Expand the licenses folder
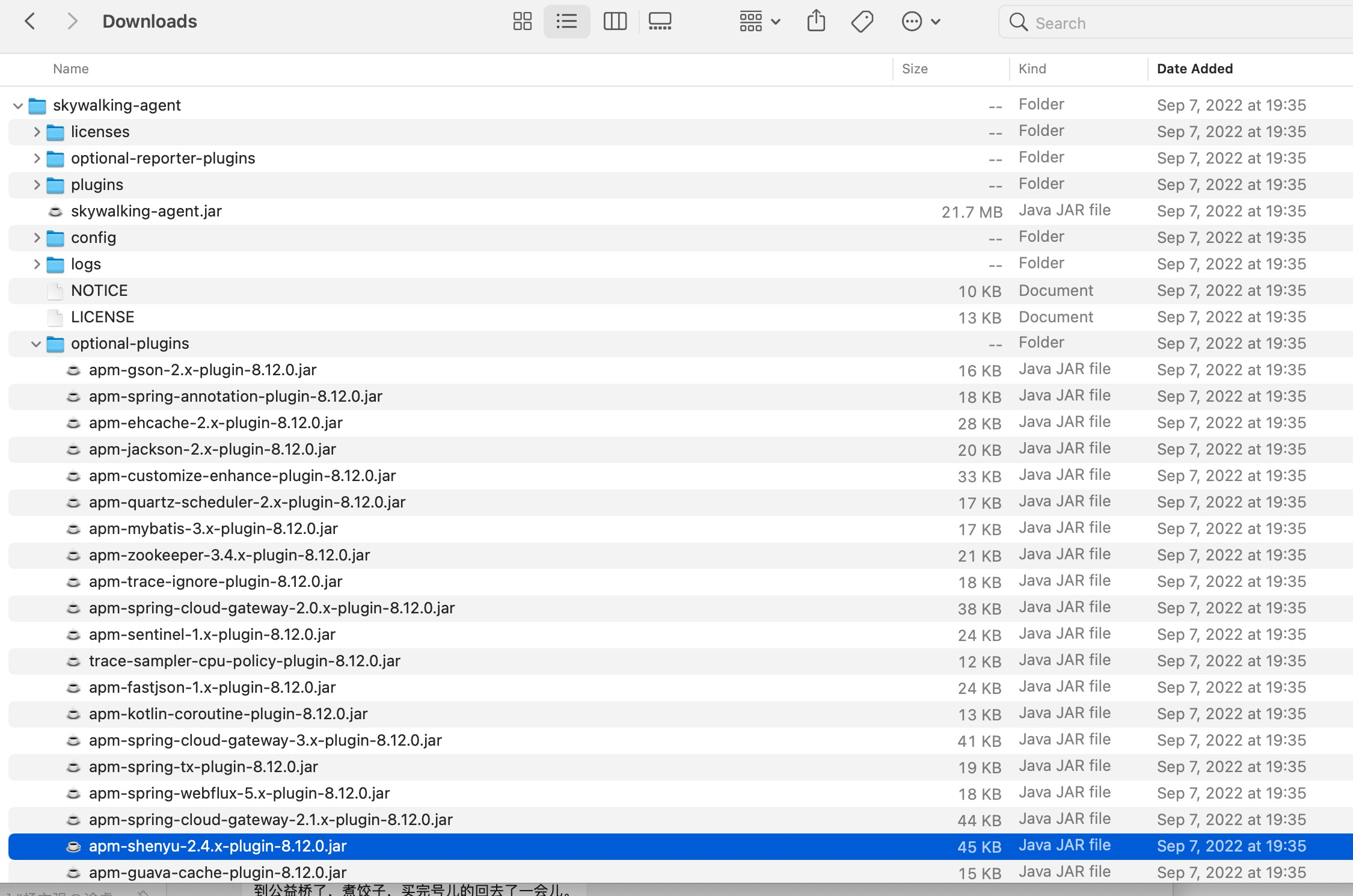Image resolution: width=1353 pixels, height=896 pixels. point(37,132)
